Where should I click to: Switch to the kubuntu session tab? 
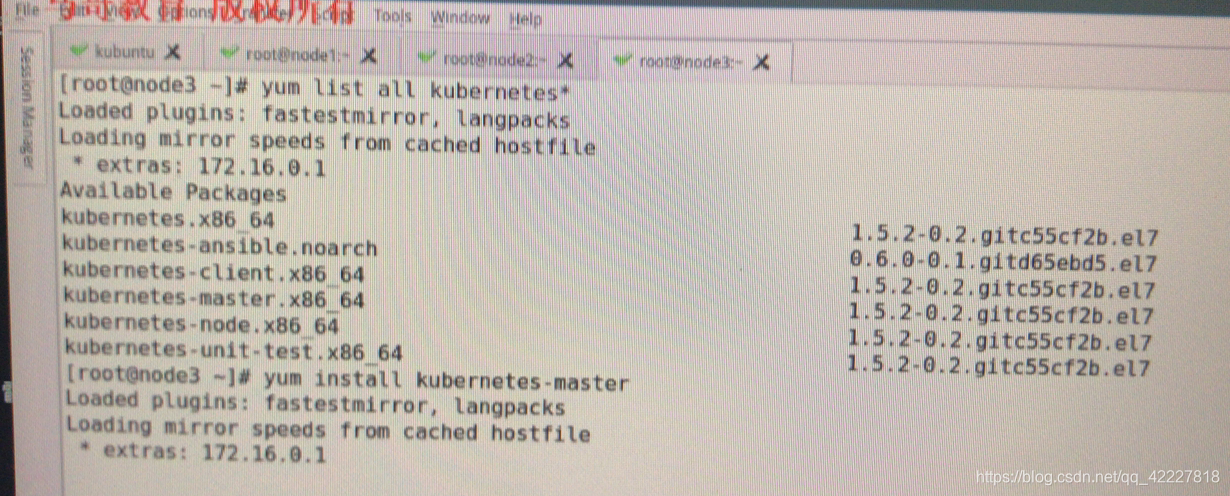125,51
